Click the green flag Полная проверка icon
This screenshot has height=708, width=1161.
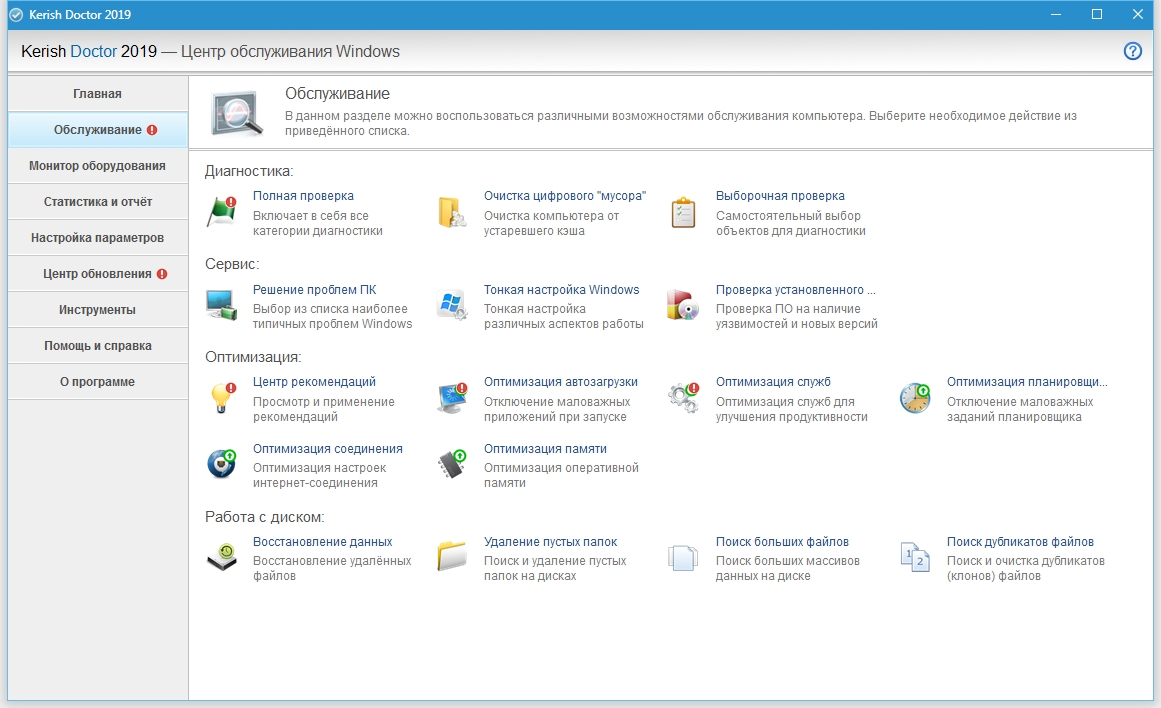tap(221, 212)
